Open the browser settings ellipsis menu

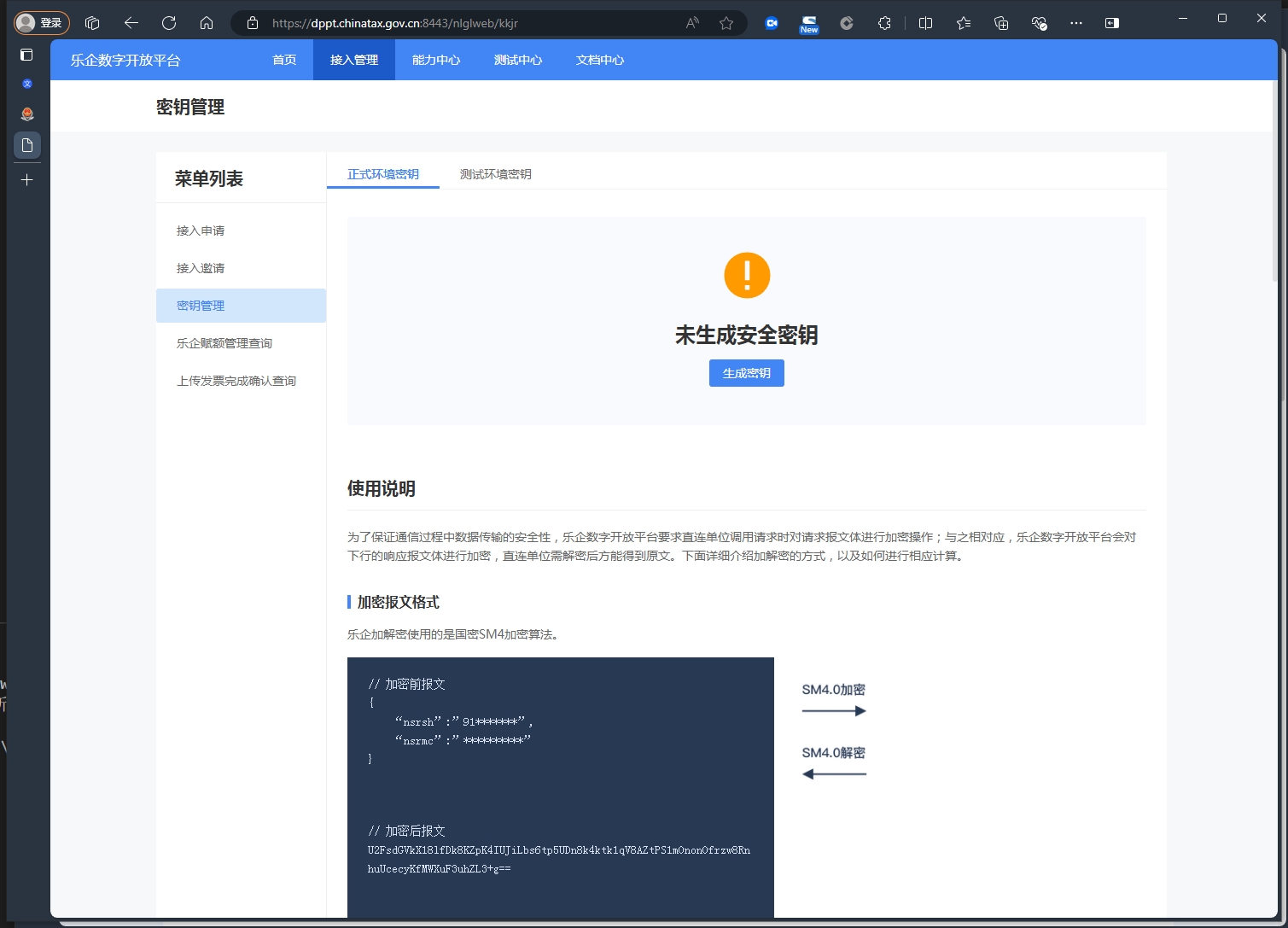[x=1075, y=23]
